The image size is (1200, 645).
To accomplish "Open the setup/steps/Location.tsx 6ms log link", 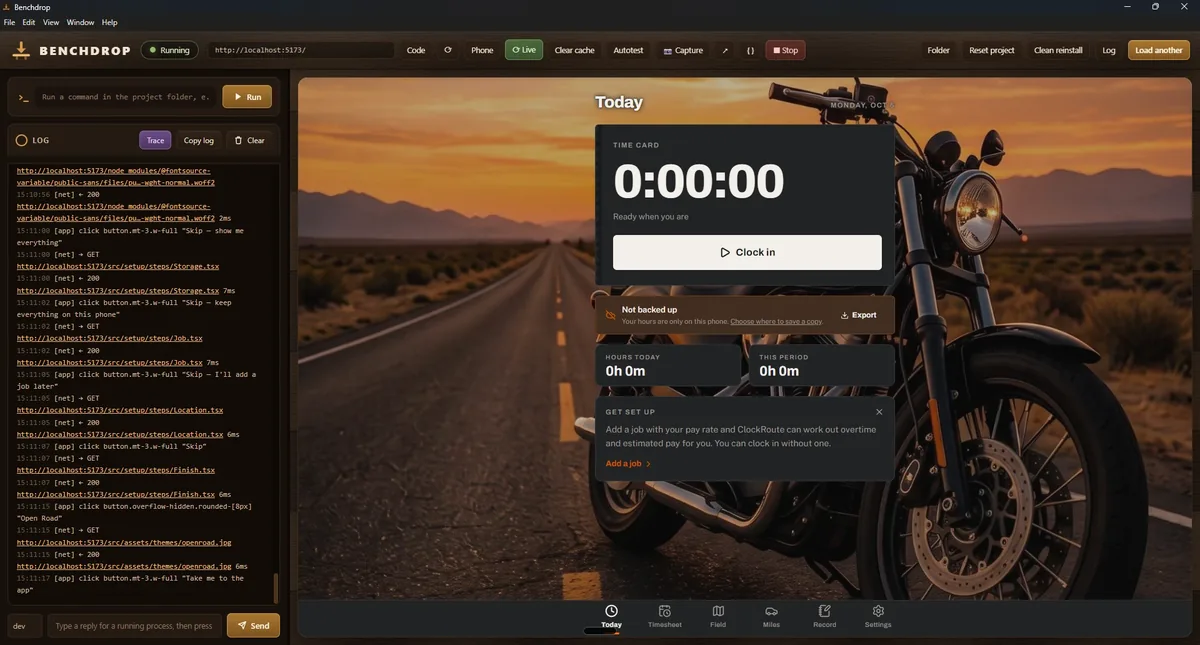I will pos(120,434).
